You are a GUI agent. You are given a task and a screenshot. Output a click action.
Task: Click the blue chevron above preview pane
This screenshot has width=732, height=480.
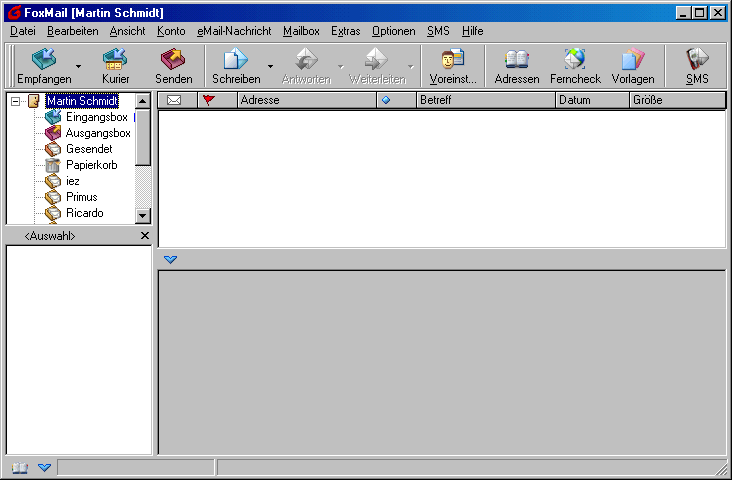pos(170,259)
